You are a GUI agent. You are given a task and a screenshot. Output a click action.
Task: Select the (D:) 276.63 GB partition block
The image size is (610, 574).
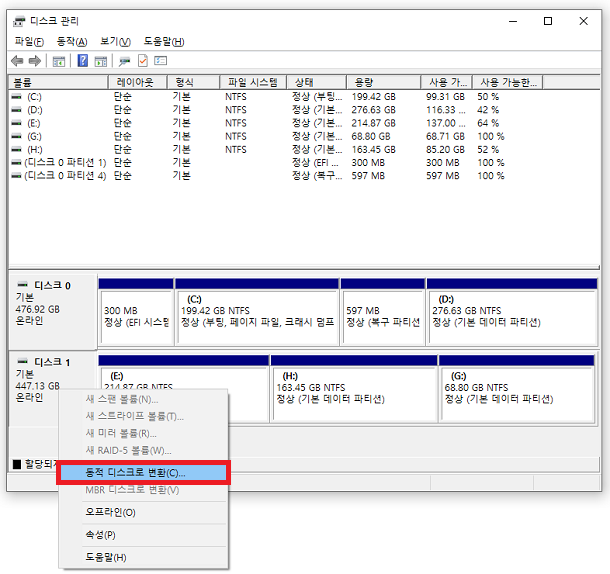(510, 310)
